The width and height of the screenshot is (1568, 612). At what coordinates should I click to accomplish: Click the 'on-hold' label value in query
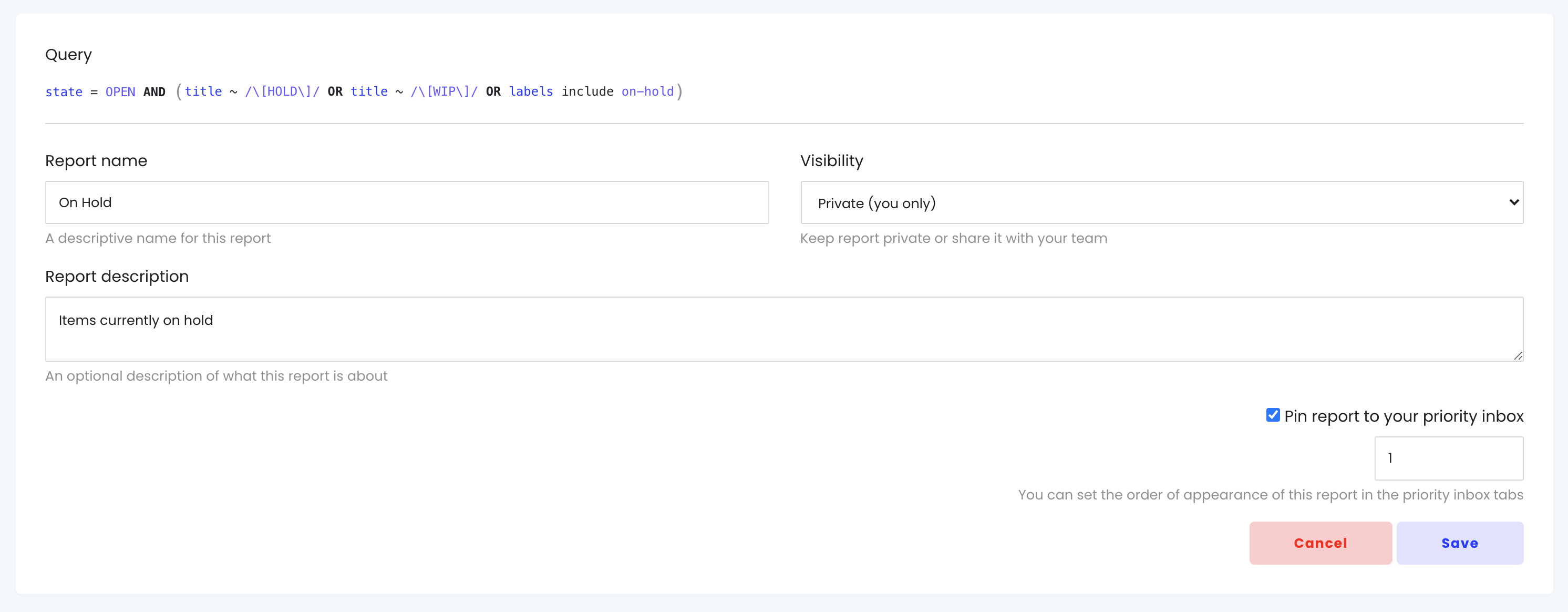coord(648,91)
